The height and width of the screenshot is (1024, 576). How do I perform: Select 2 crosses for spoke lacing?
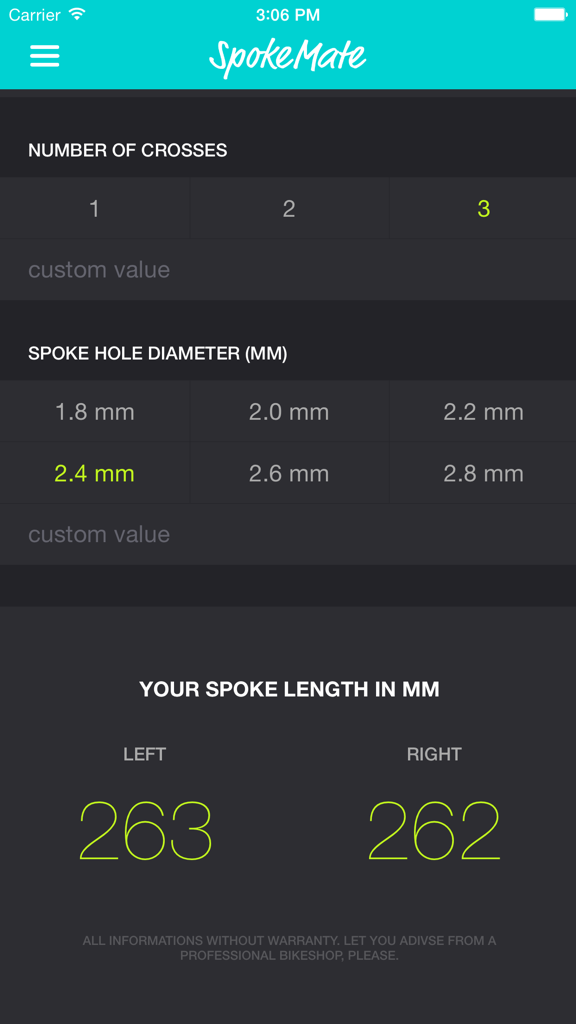click(x=288, y=209)
